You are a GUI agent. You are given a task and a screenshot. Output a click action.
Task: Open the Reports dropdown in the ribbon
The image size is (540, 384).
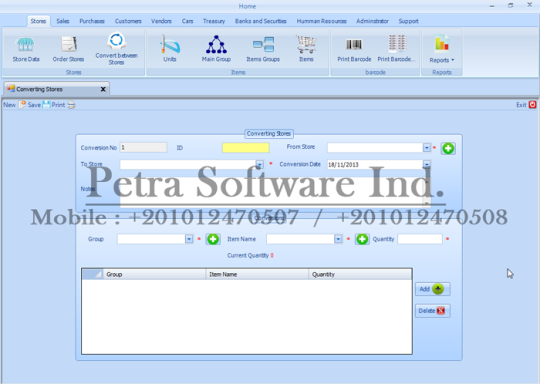click(x=442, y=49)
